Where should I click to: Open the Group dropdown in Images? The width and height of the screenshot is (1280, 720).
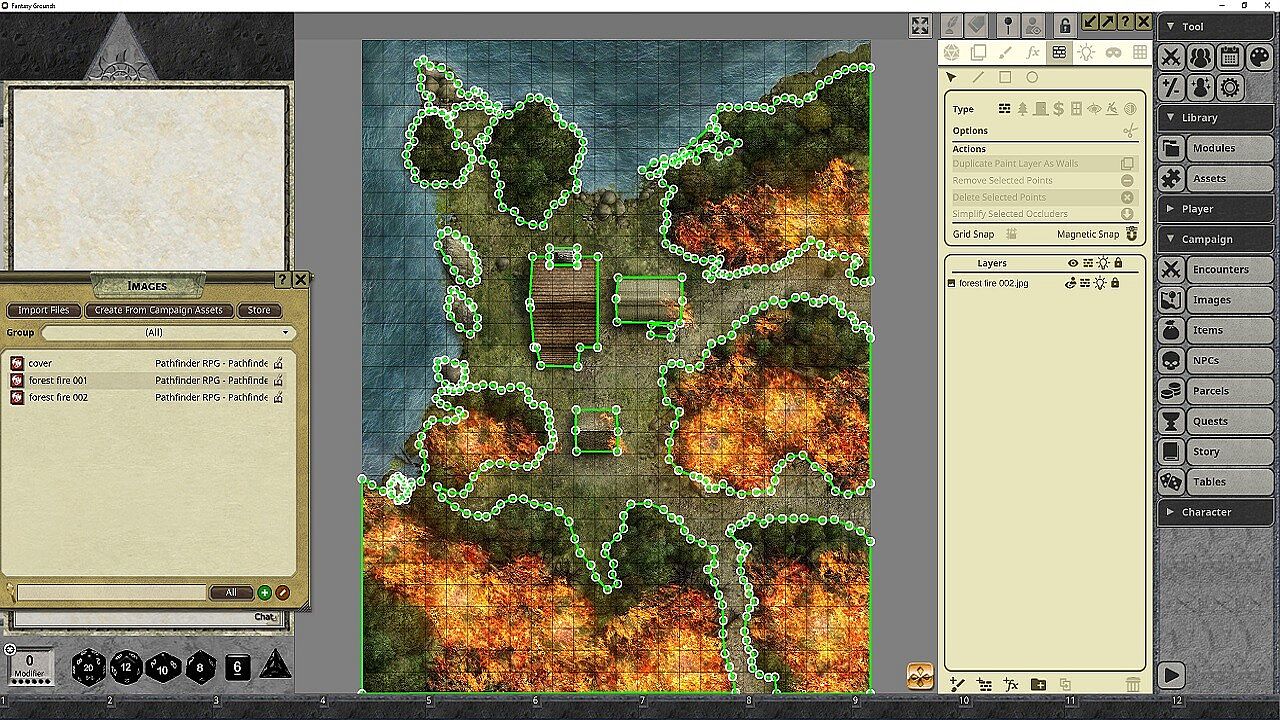(166, 332)
